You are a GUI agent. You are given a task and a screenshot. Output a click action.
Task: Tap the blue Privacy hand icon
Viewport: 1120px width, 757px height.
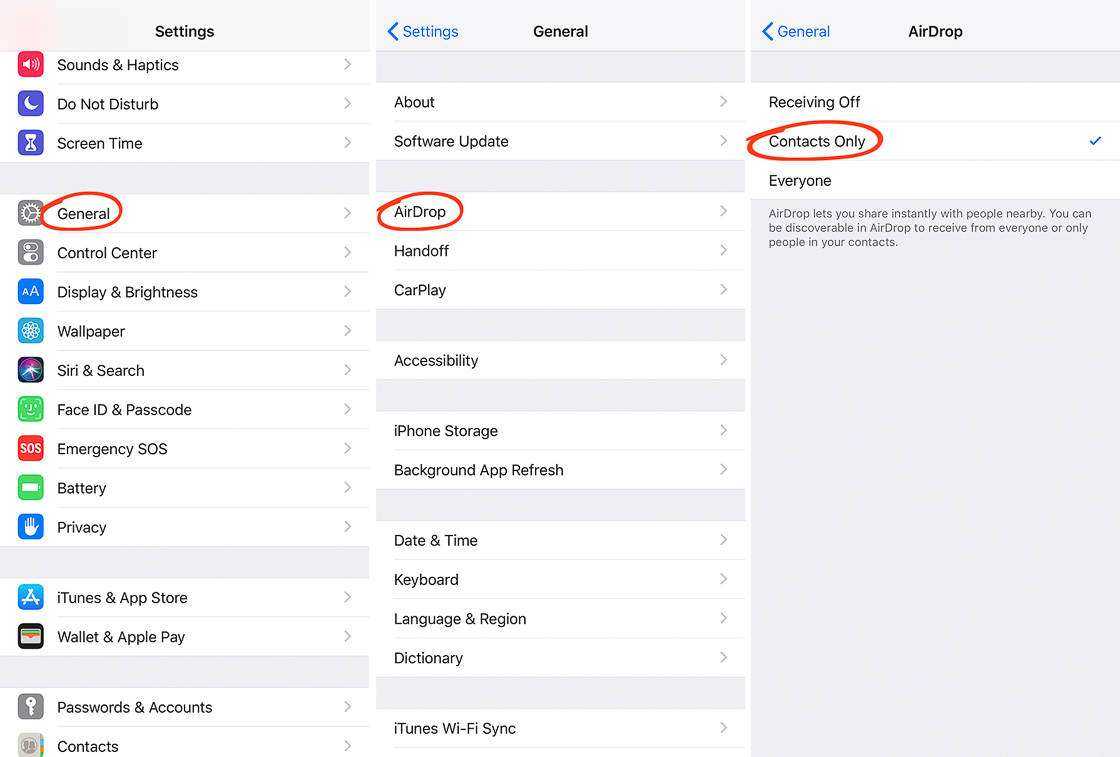tap(31, 527)
